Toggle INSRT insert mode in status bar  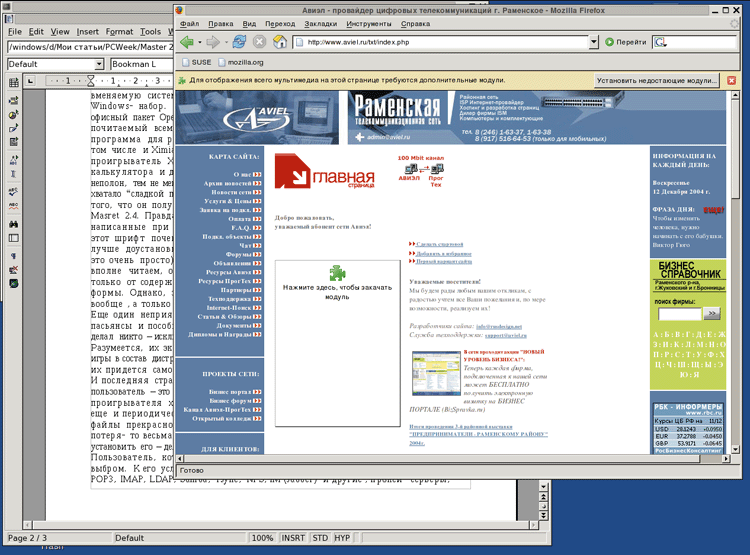(293, 538)
